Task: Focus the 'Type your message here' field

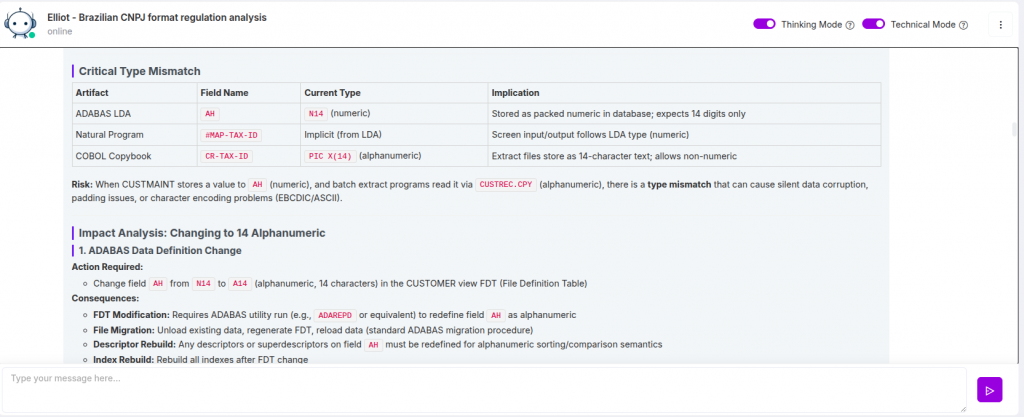Action: pos(483,389)
